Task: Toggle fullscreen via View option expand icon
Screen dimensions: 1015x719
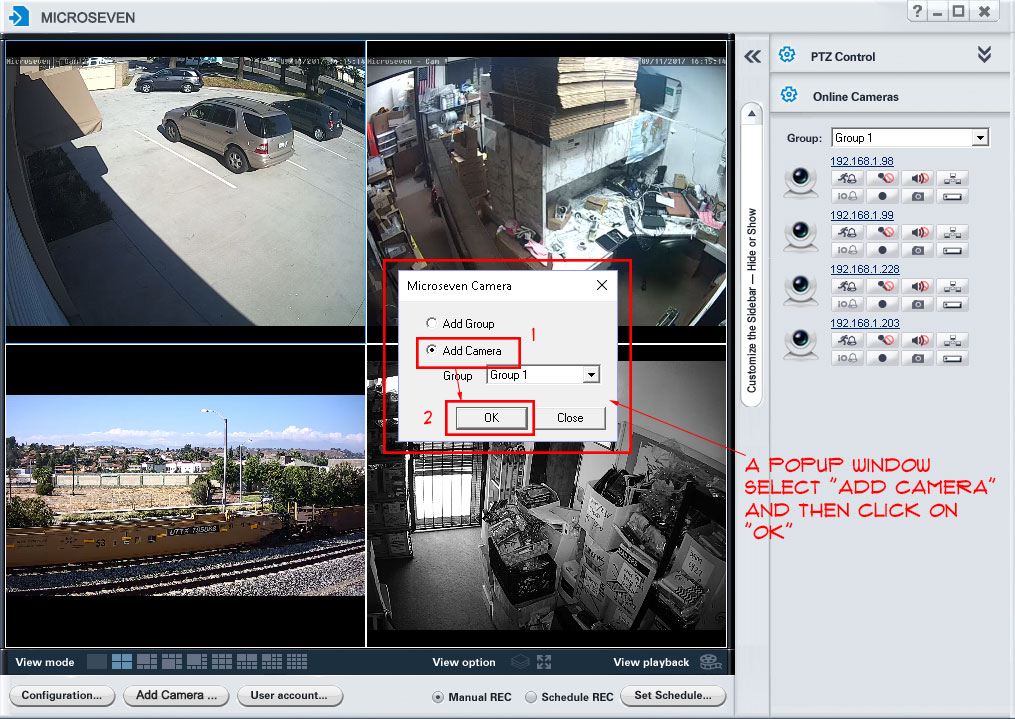Action: click(x=544, y=661)
